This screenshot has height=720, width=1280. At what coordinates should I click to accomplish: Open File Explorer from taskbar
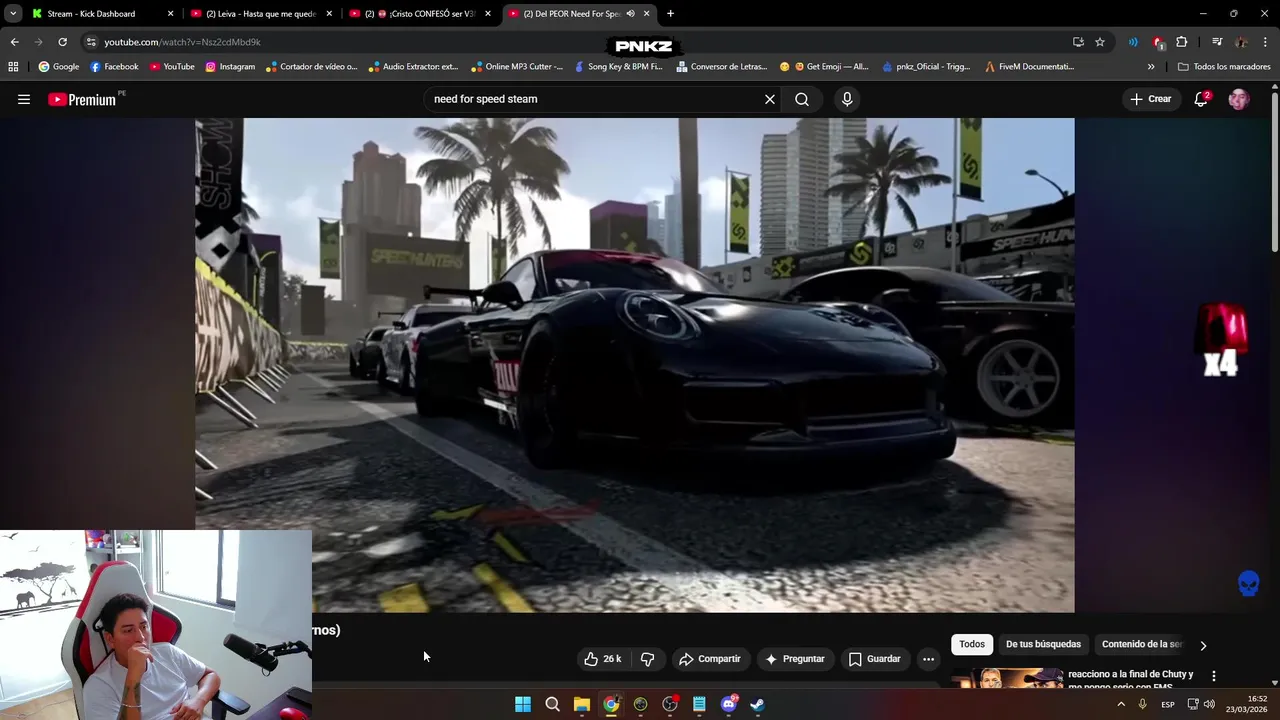pyautogui.click(x=582, y=704)
